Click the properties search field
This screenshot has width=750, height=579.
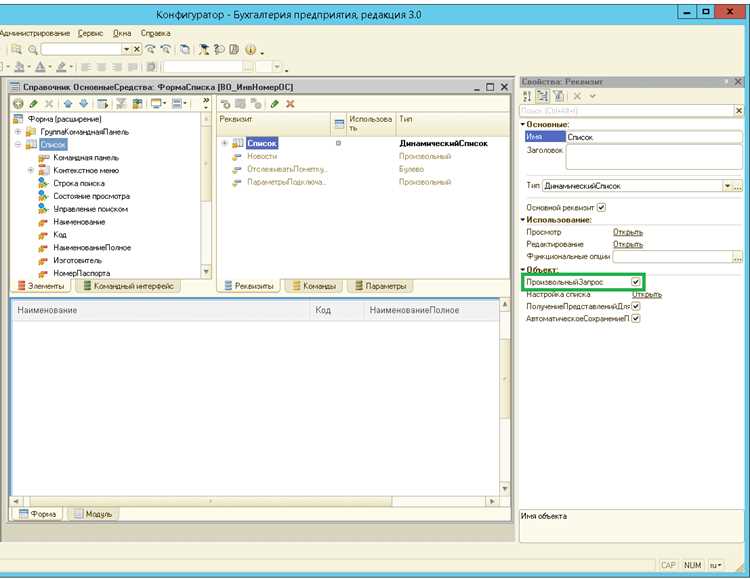coord(627,111)
